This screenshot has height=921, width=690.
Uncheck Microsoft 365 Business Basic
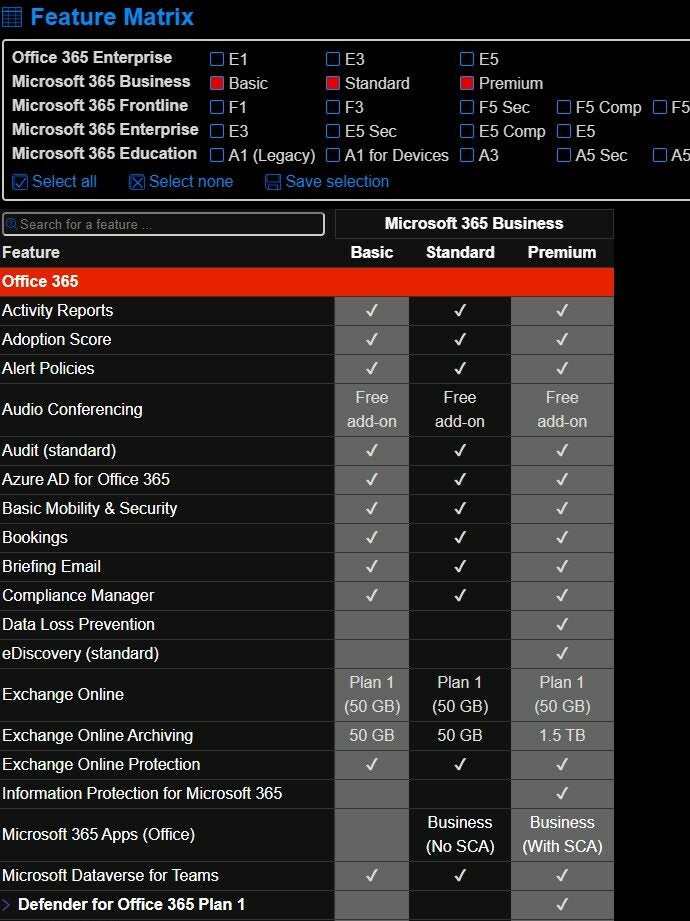[x=217, y=83]
